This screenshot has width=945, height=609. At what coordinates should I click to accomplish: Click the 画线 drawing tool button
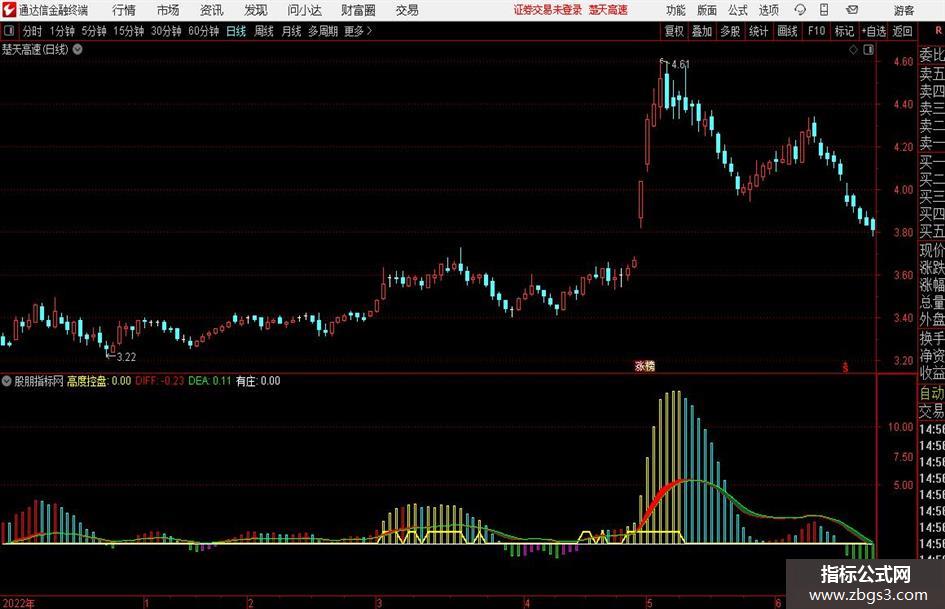click(x=787, y=31)
